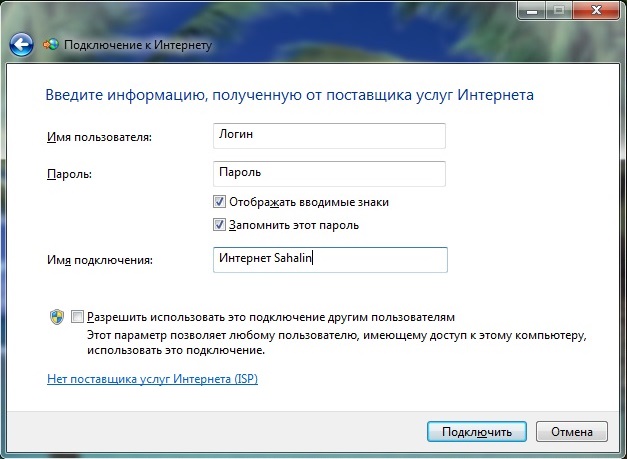This screenshot has height=459, width=627.
Task: Minimize the connection wizard window
Action: 532,10
